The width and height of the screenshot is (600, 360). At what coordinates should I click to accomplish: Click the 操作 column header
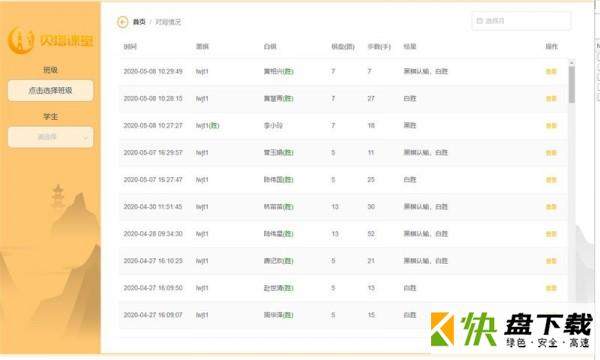tap(551, 47)
